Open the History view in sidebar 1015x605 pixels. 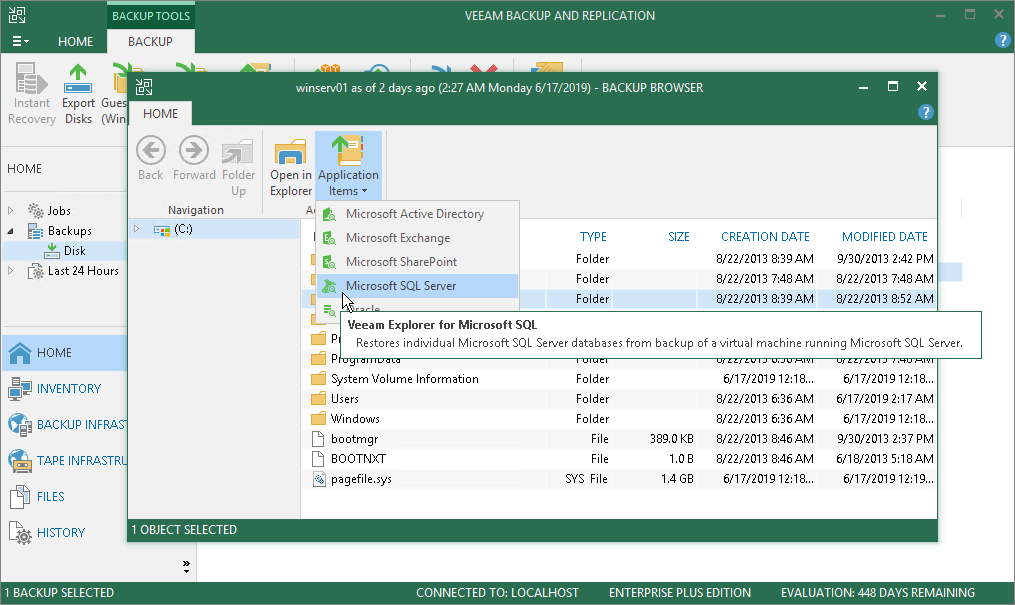60,533
